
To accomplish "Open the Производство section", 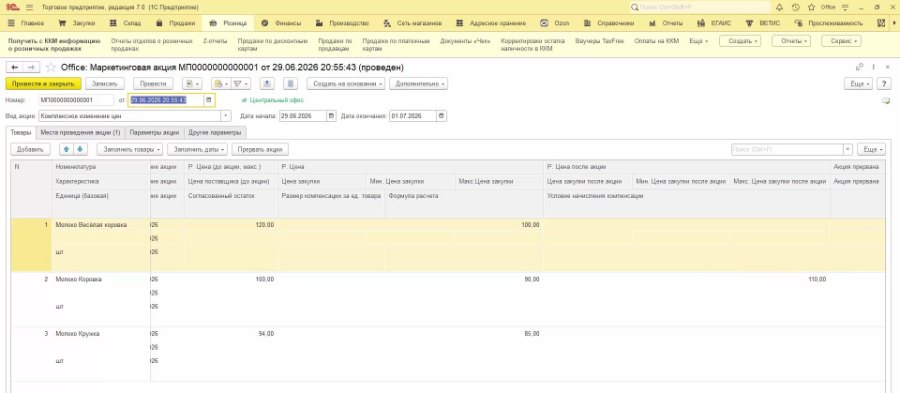I will click(x=343, y=24).
